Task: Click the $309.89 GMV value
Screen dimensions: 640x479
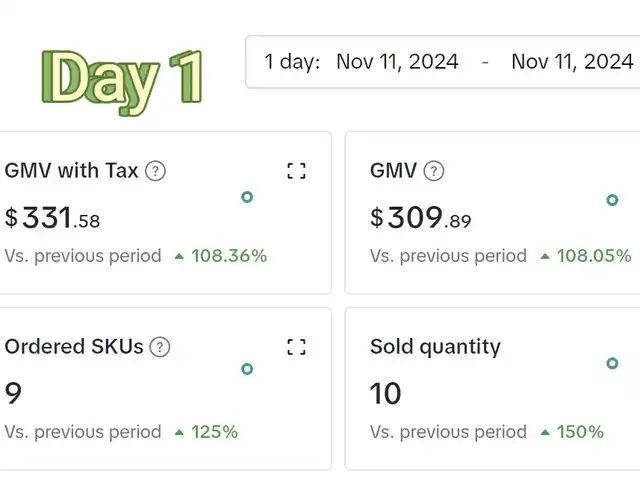Action: [421, 217]
